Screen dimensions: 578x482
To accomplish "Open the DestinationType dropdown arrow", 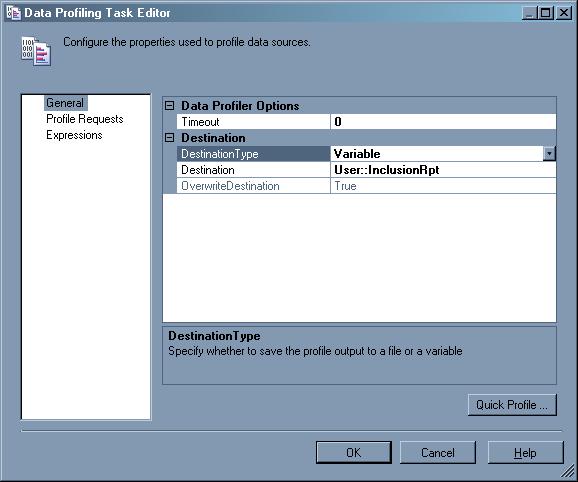I will (549, 154).
